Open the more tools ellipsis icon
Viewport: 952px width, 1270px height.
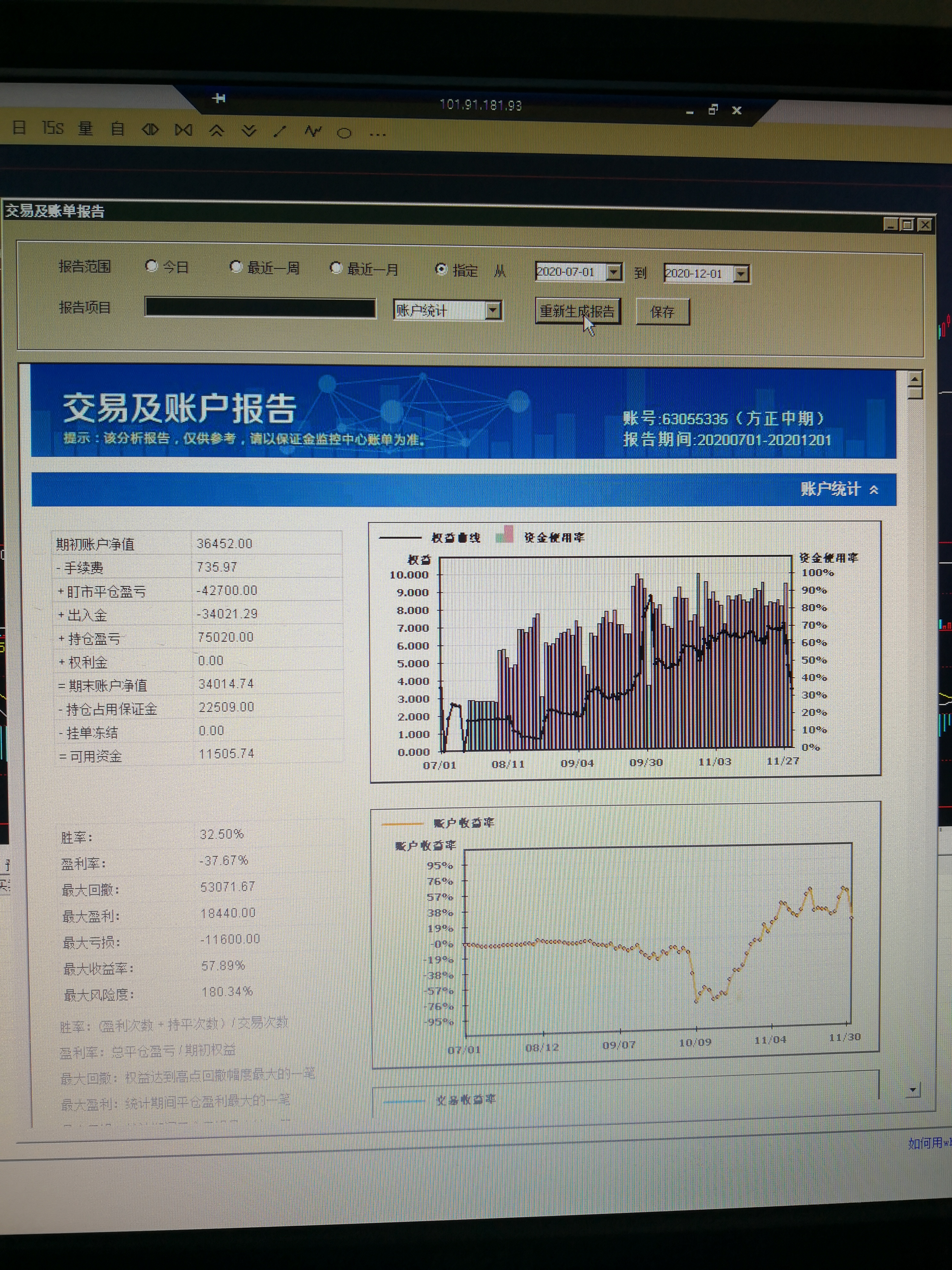coord(377,135)
